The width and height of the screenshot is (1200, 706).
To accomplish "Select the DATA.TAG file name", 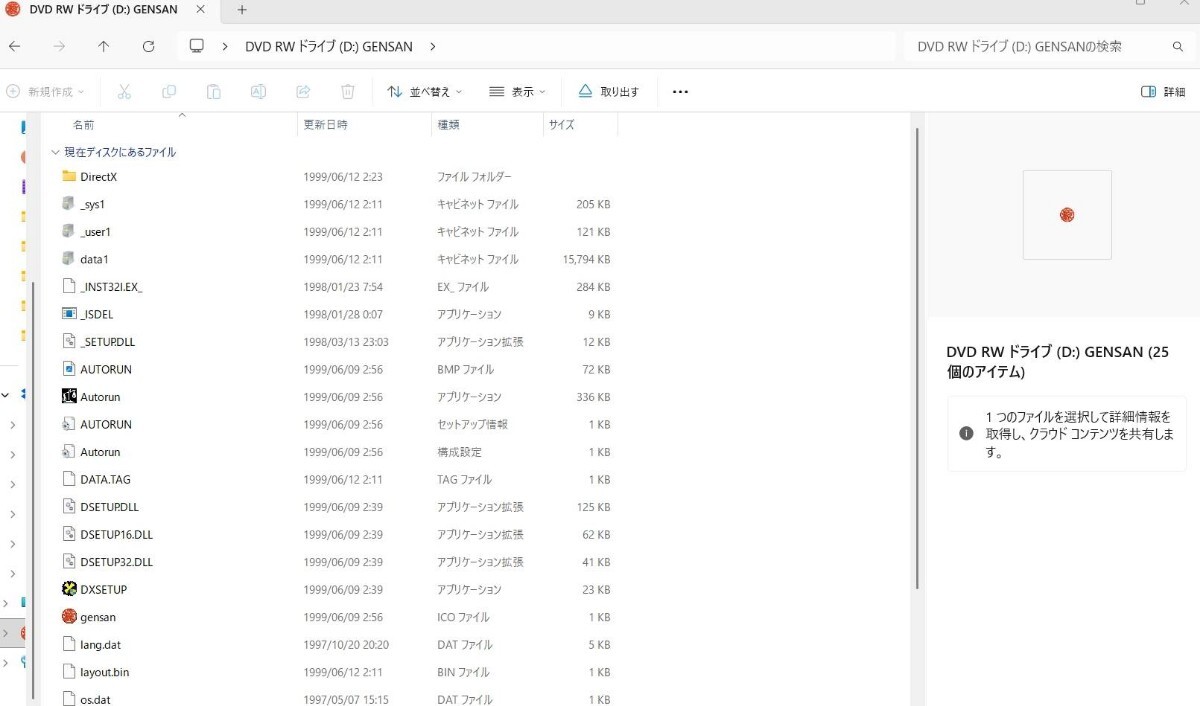I will pos(105,480).
